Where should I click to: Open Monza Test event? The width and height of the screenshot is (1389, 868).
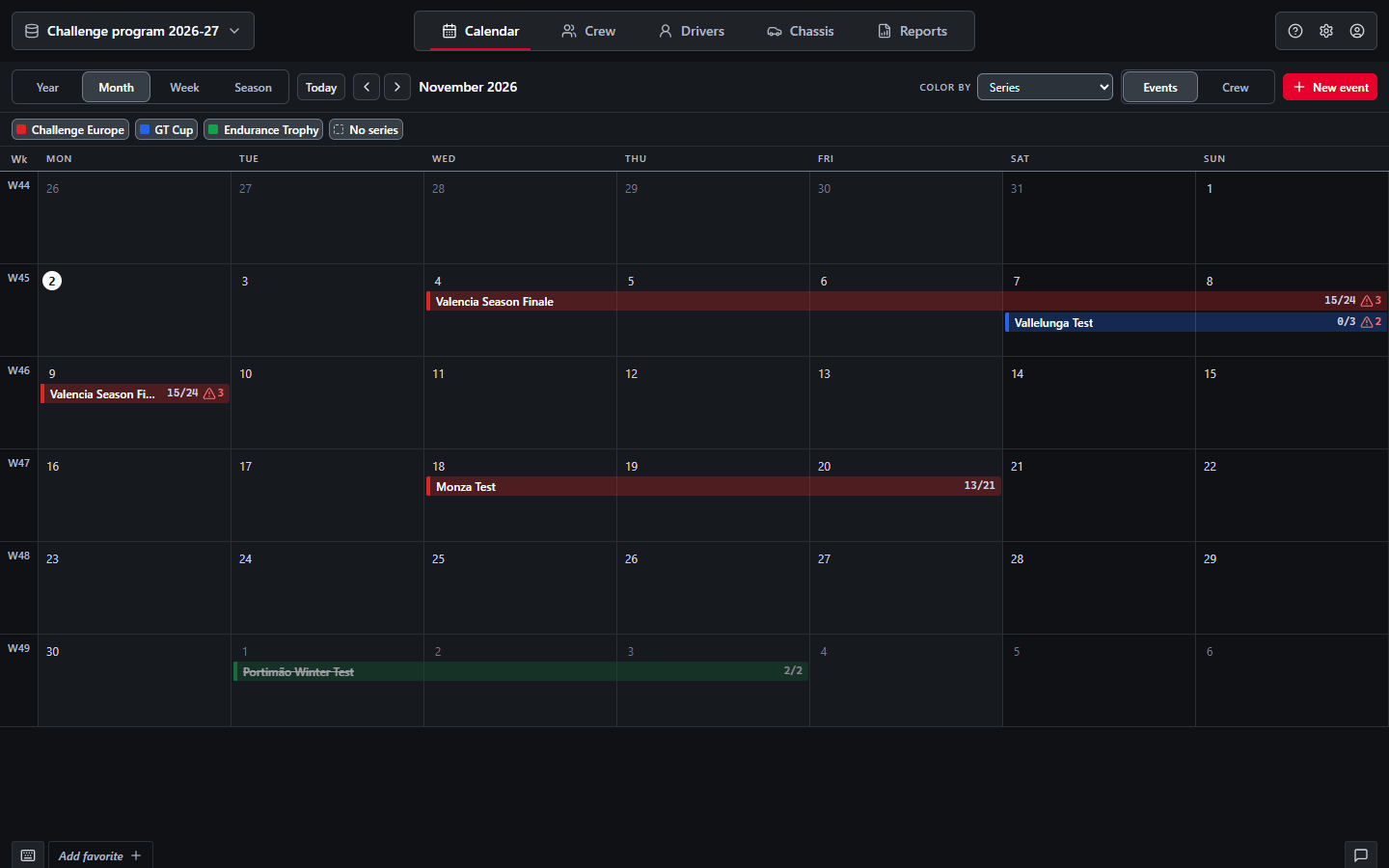[x=714, y=486]
